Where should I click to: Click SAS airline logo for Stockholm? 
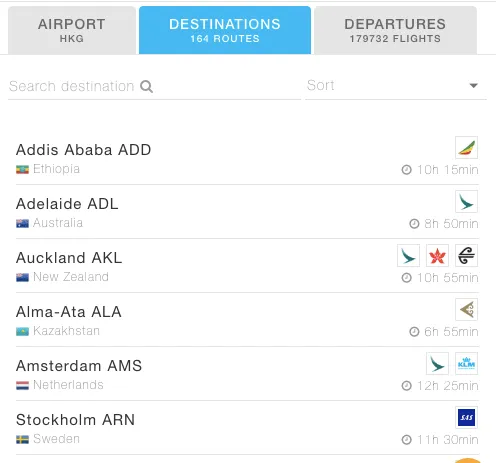point(466,417)
